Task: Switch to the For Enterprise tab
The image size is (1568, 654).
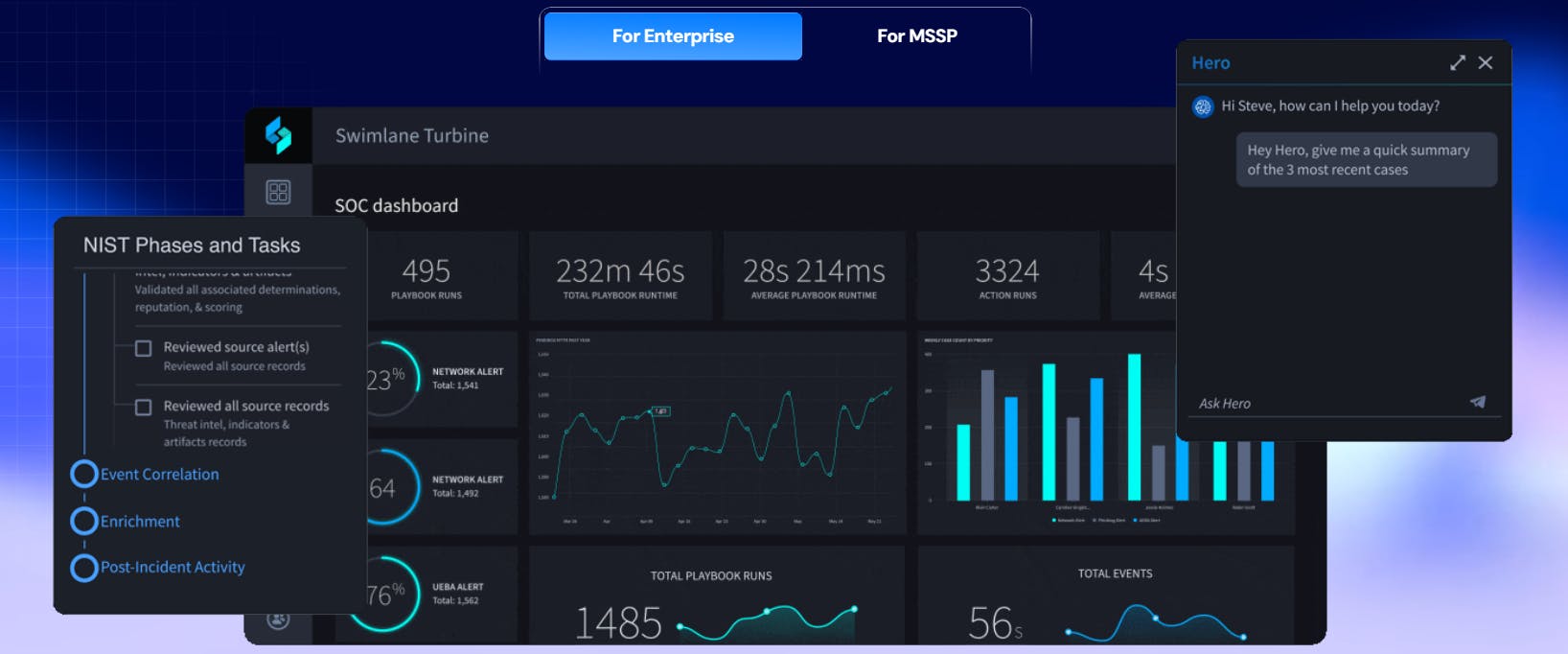Action: tap(673, 36)
